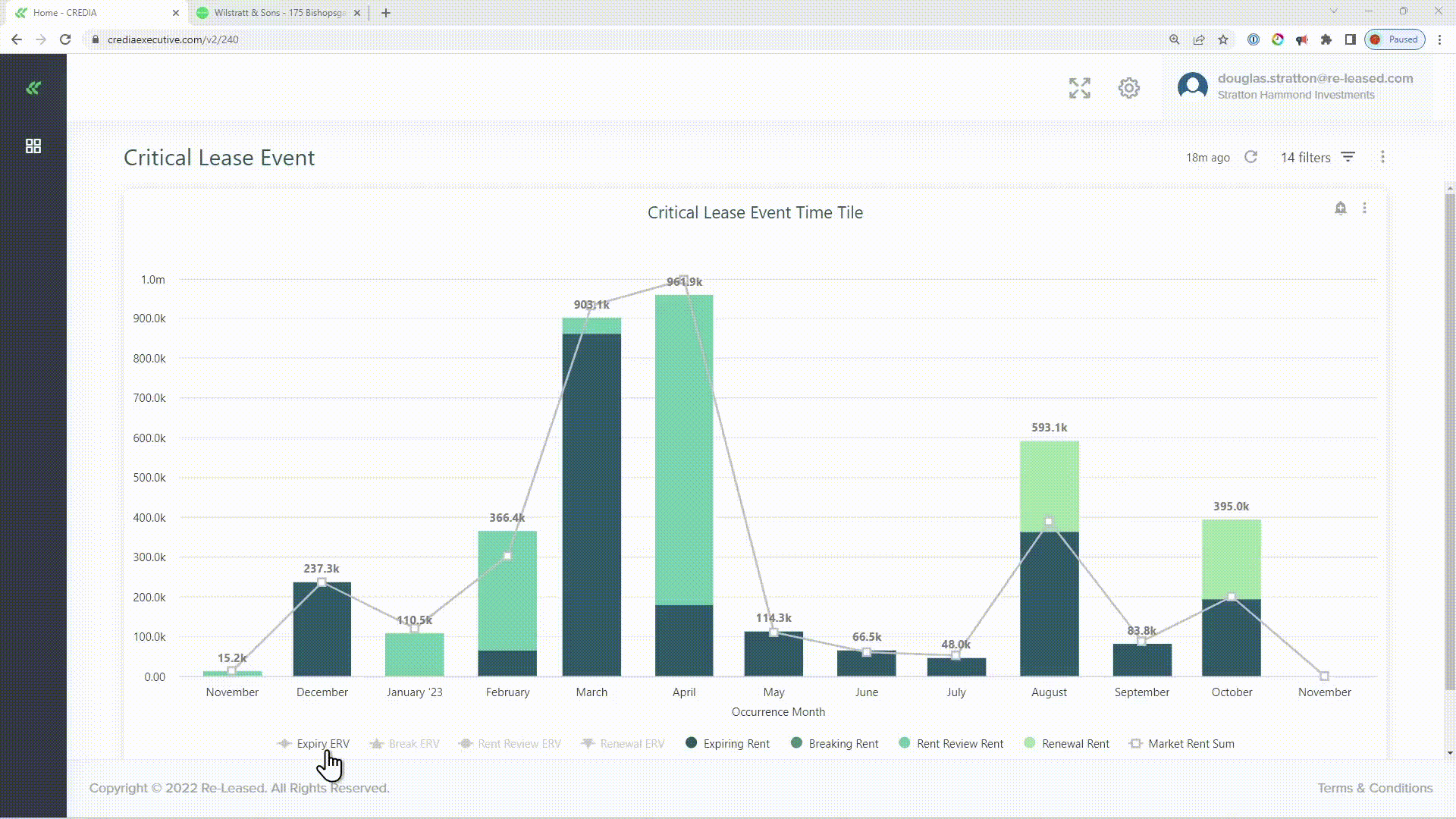Open the colorful circle extension icon

coord(1278,39)
